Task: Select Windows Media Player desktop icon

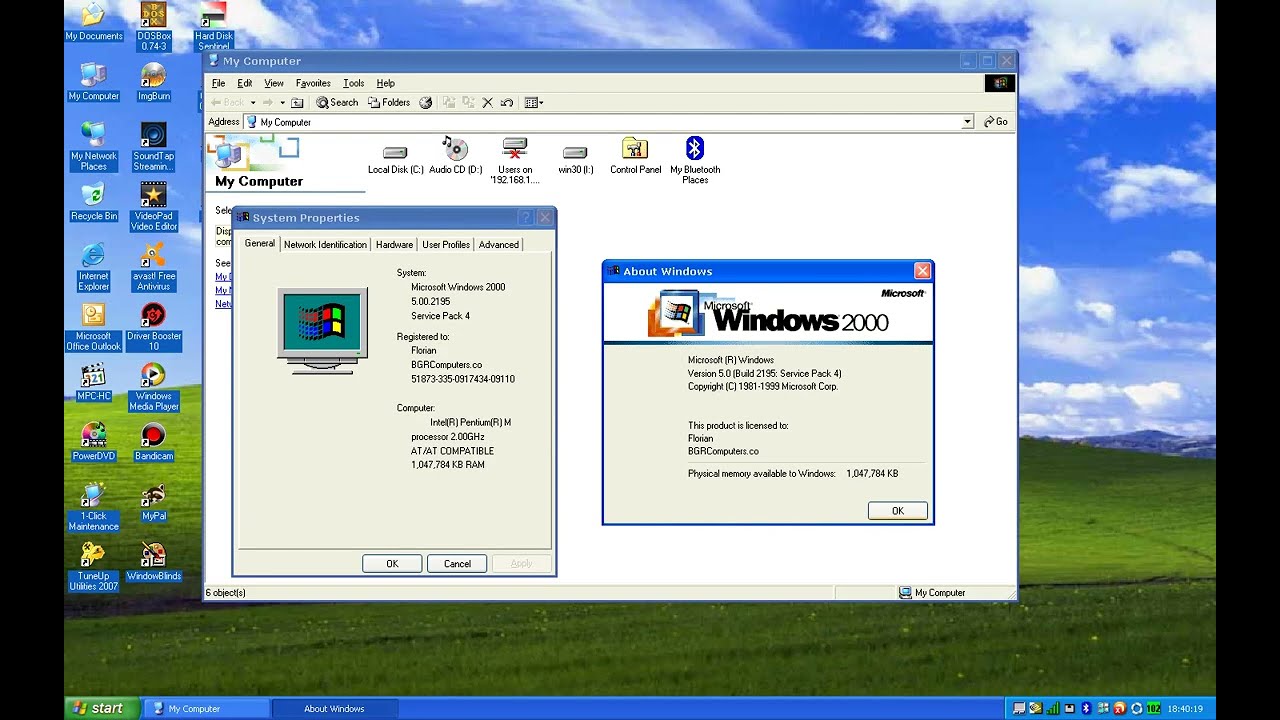Action: pos(153,387)
